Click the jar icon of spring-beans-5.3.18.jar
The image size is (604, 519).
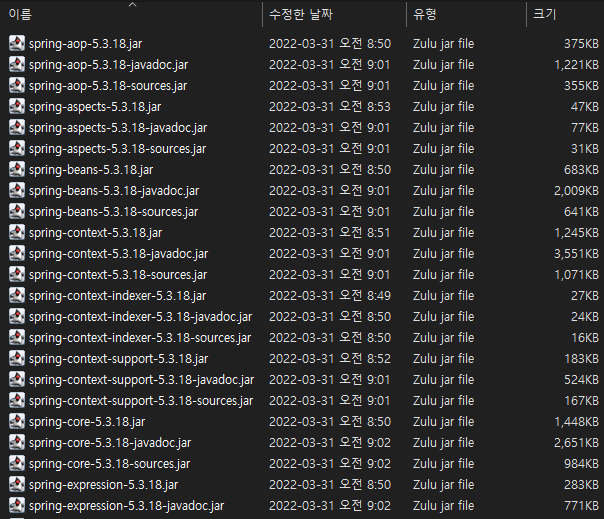pyautogui.click(x=17, y=169)
